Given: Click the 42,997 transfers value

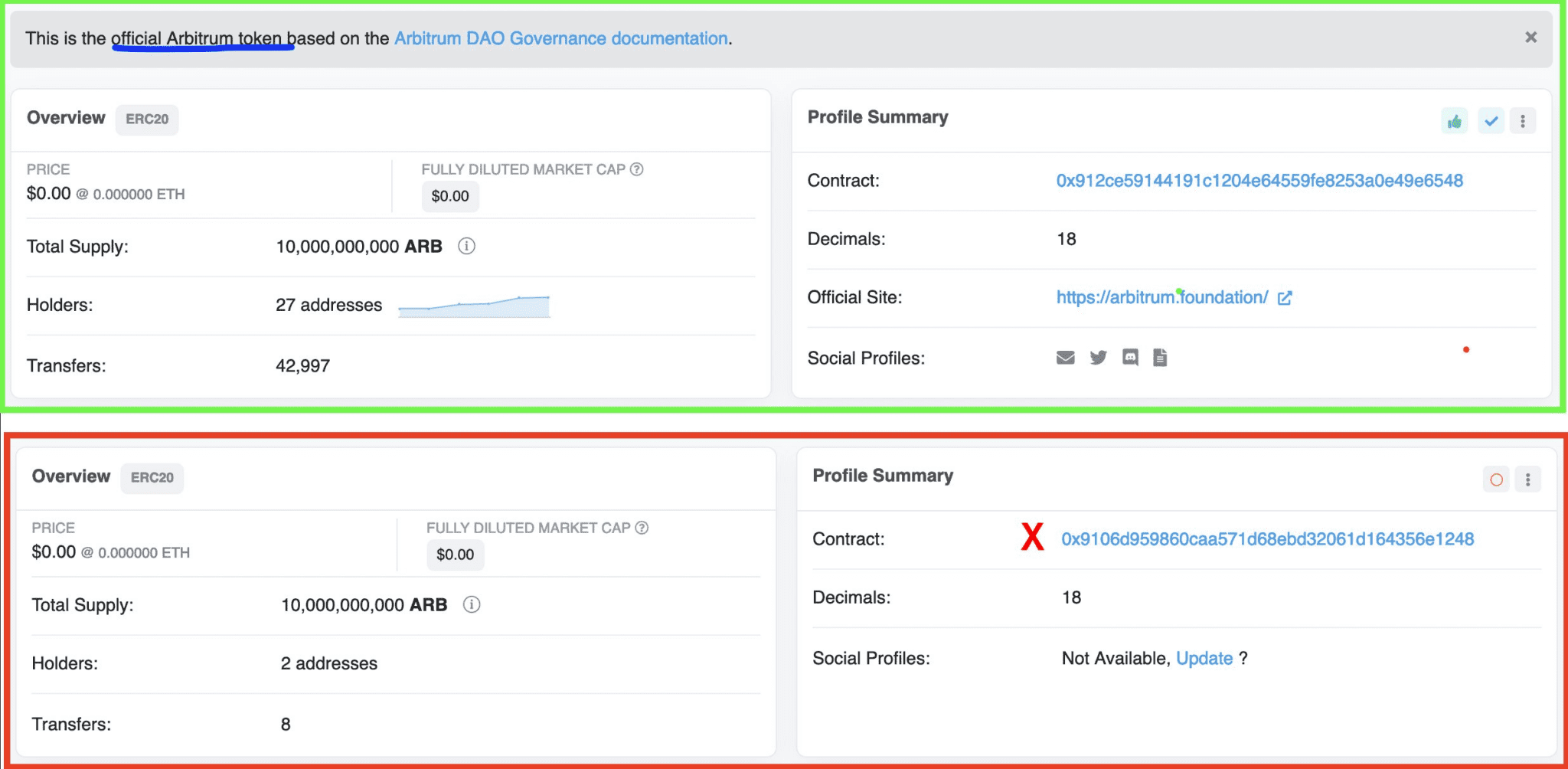Looking at the screenshot, I should (302, 366).
